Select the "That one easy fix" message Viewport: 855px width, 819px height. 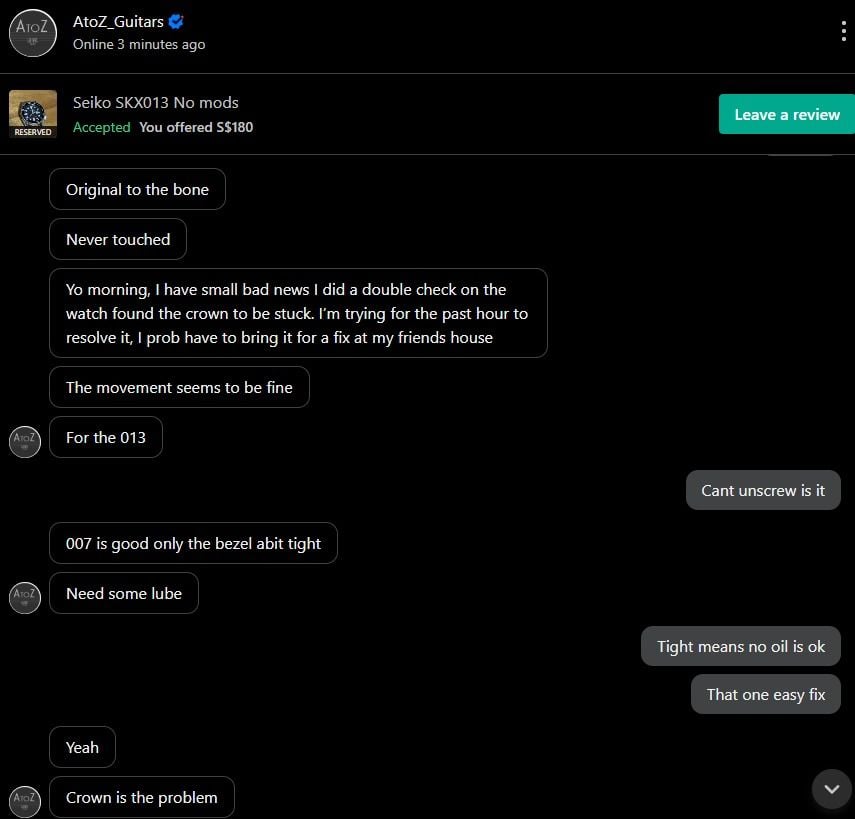[765, 694]
